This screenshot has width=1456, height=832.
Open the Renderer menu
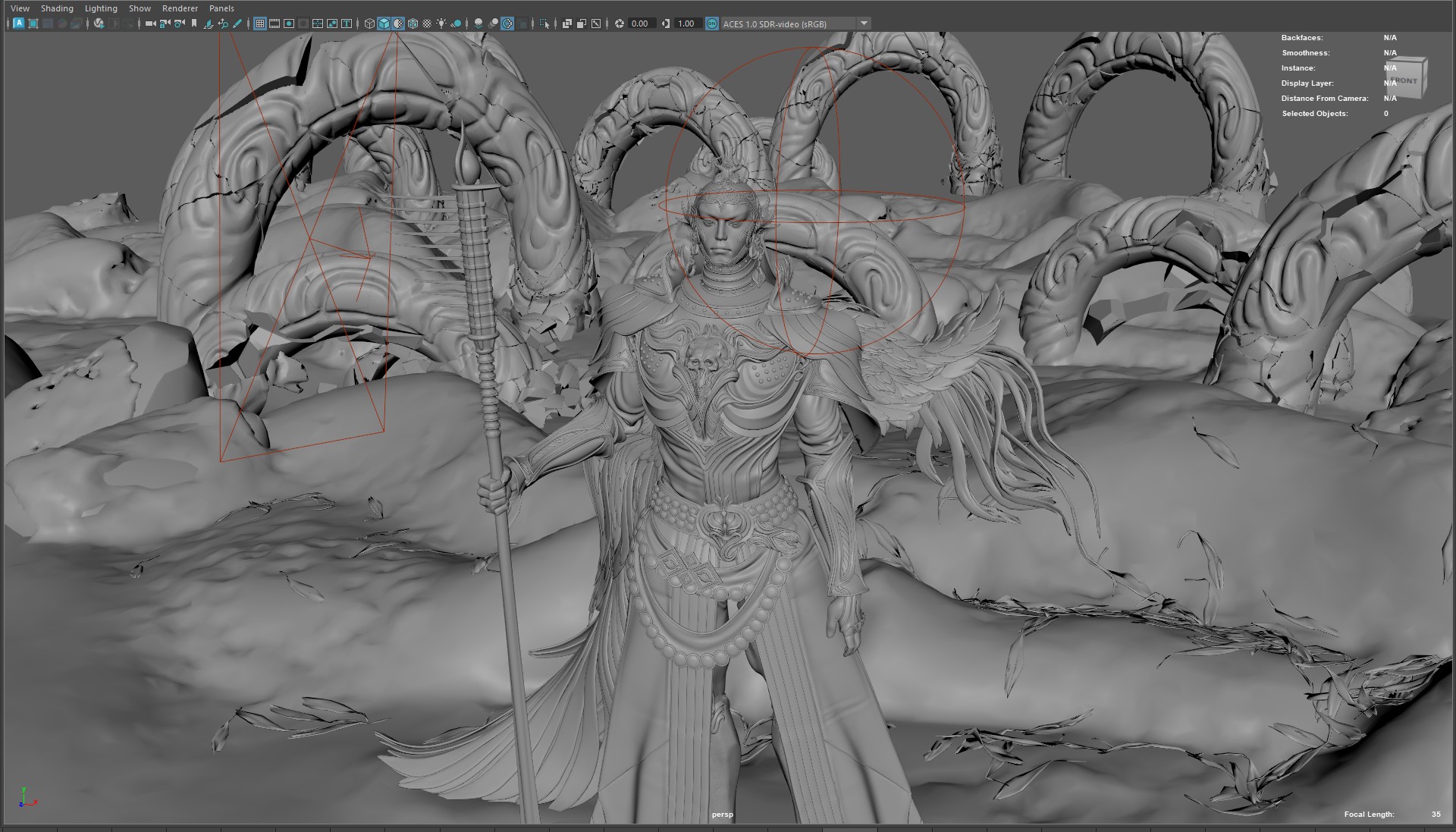pos(180,8)
